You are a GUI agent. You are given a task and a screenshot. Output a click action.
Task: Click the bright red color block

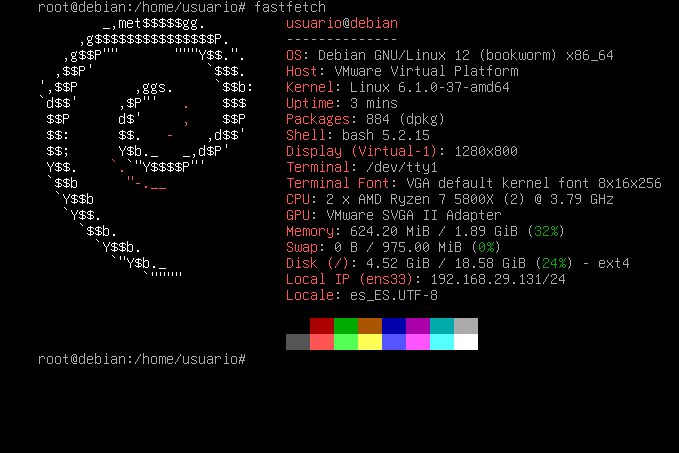(322, 342)
